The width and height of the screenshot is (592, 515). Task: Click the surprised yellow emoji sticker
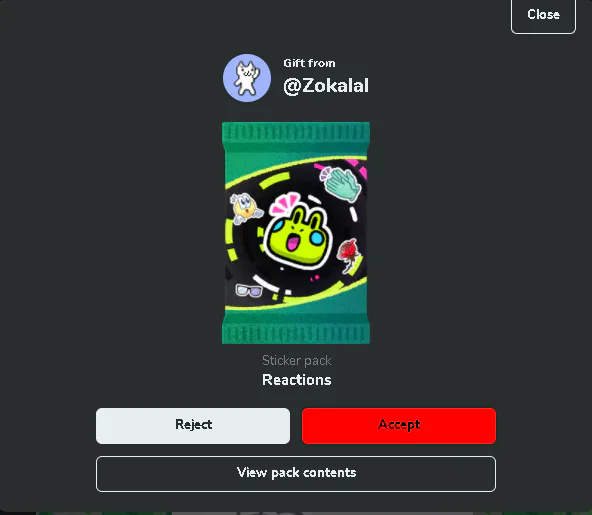[x=245, y=208]
